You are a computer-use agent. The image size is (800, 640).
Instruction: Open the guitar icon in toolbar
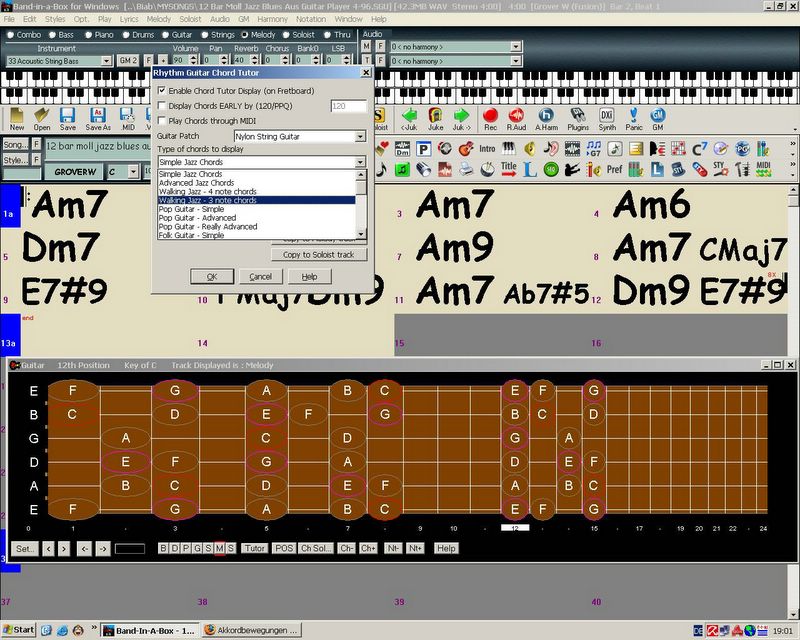465,149
